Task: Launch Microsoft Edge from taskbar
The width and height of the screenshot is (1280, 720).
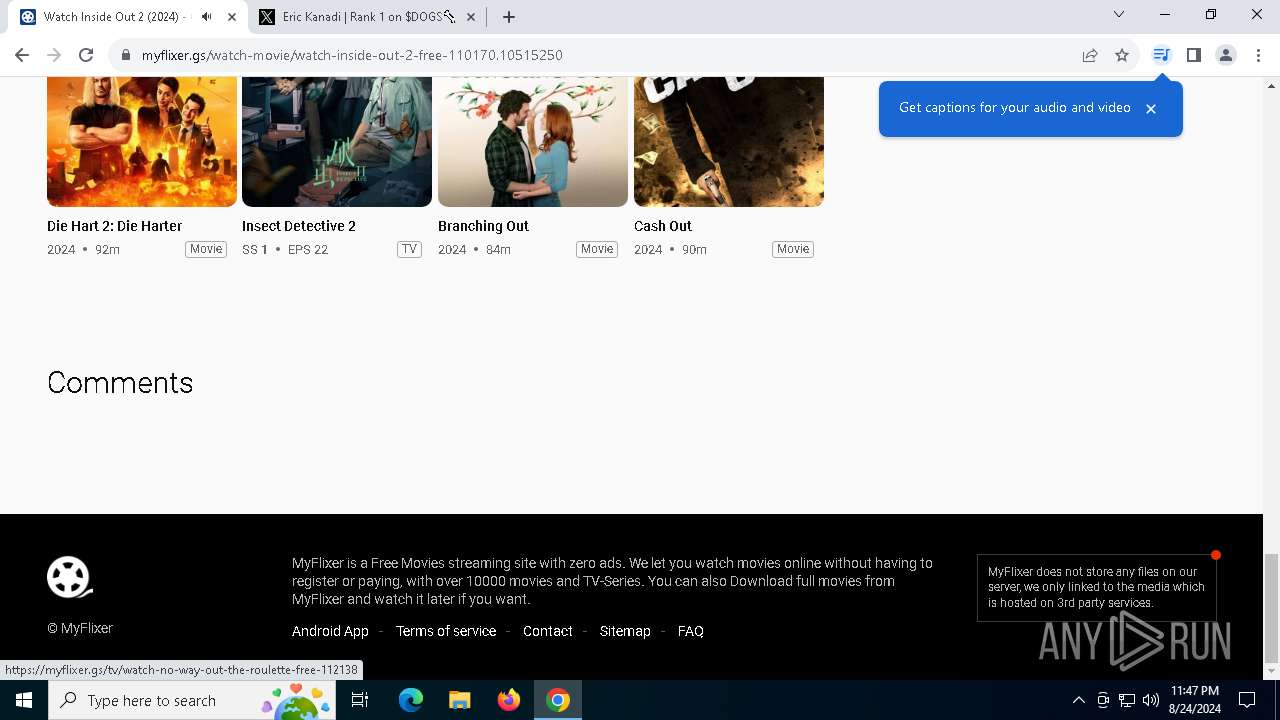Action: point(411,700)
